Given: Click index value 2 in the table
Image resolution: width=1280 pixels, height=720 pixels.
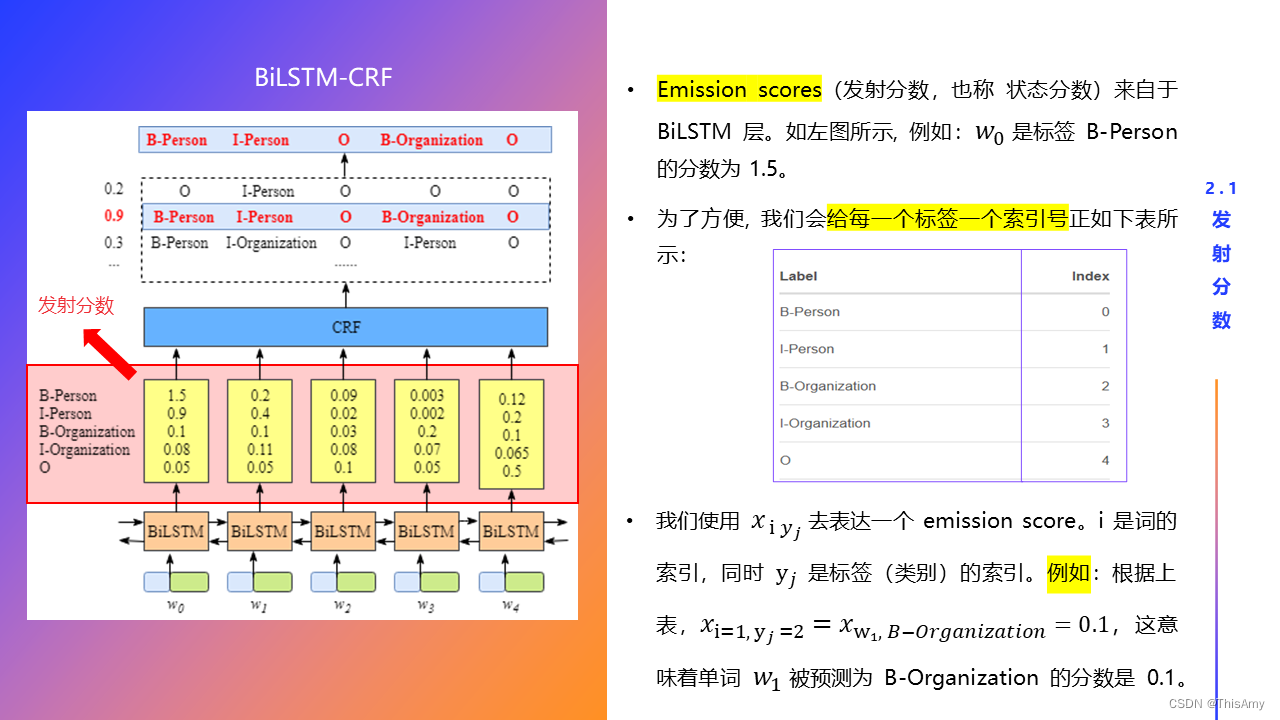Looking at the screenshot, I should pyautogui.click(x=1105, y=386).
